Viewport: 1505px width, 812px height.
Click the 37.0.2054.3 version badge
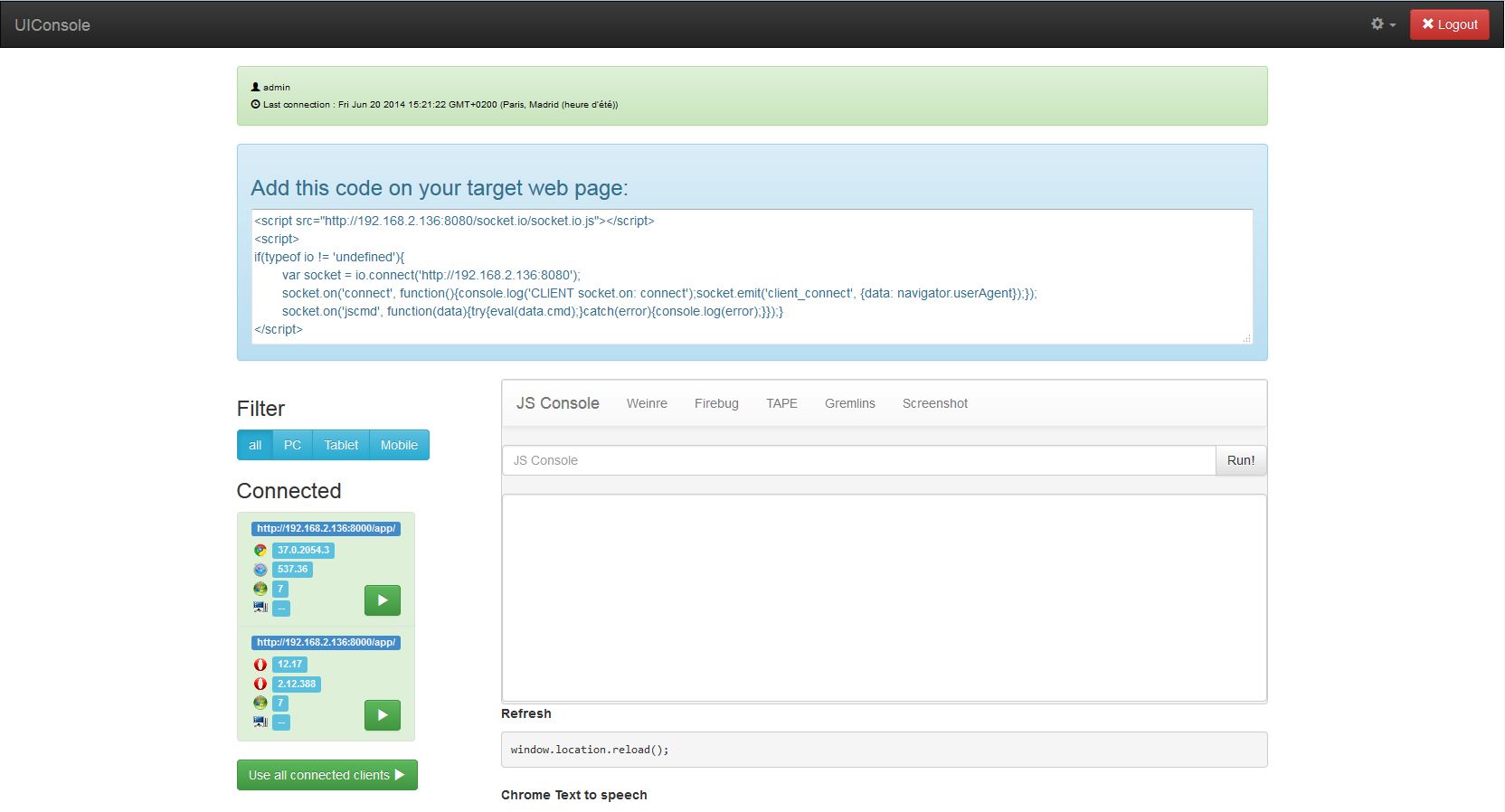tap(303, 550)
